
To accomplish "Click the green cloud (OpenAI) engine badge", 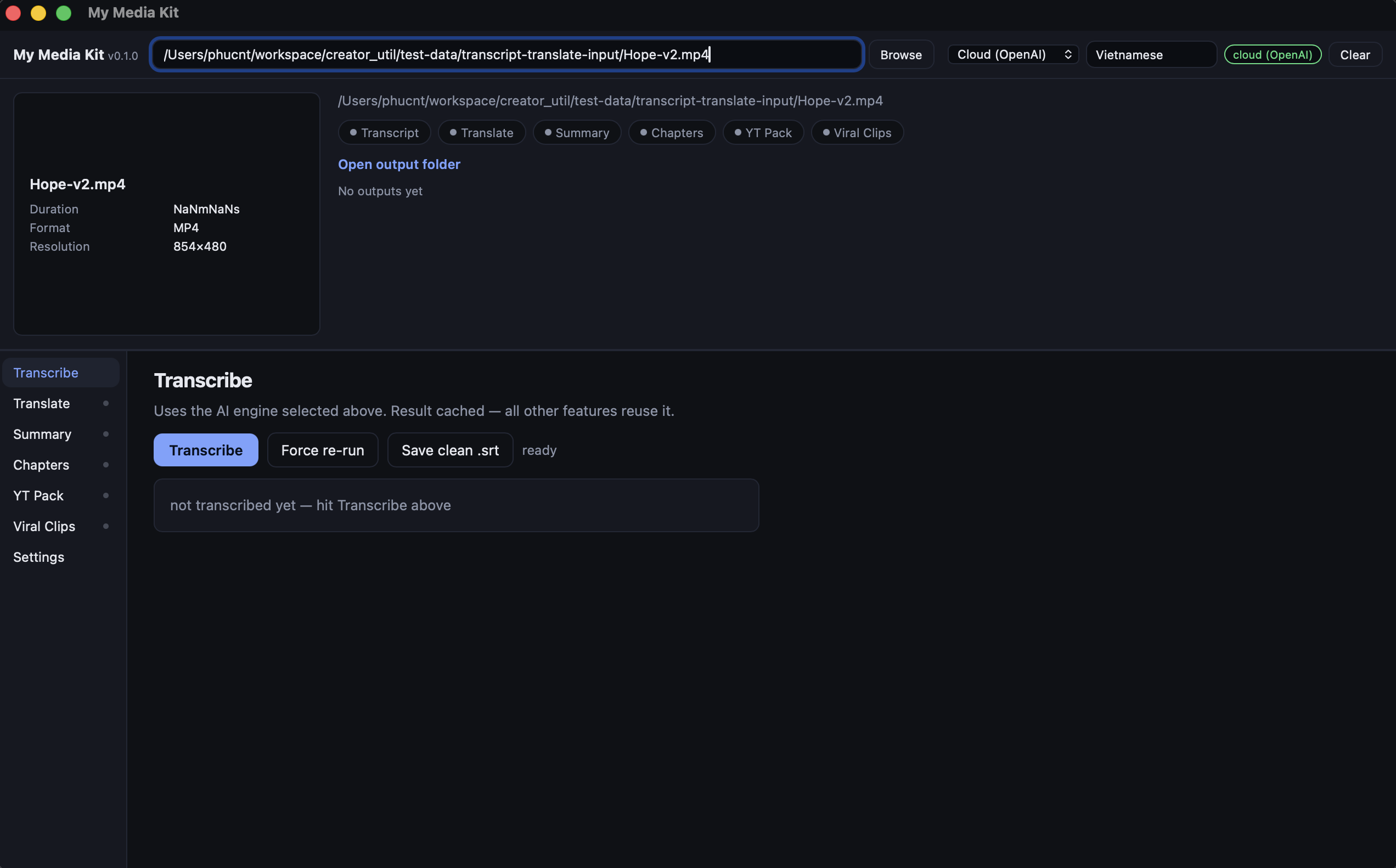I will [1272, 54].
